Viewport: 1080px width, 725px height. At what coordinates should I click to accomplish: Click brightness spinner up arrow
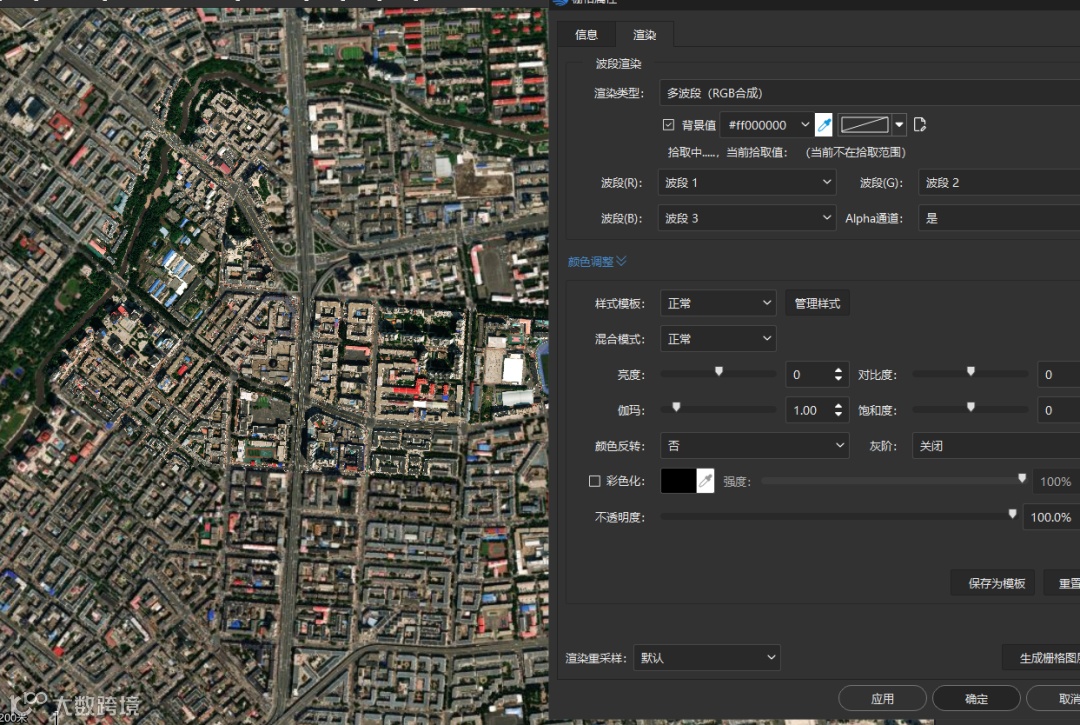[838, 370]
